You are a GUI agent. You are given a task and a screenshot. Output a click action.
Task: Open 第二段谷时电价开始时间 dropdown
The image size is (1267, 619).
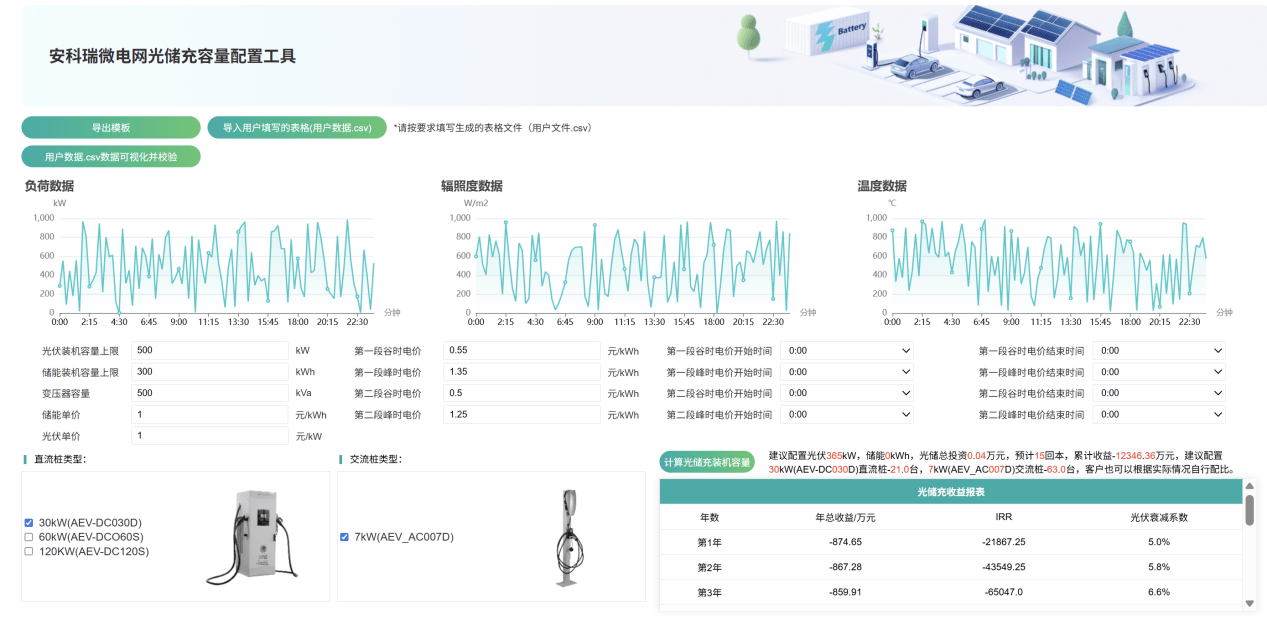846,393
